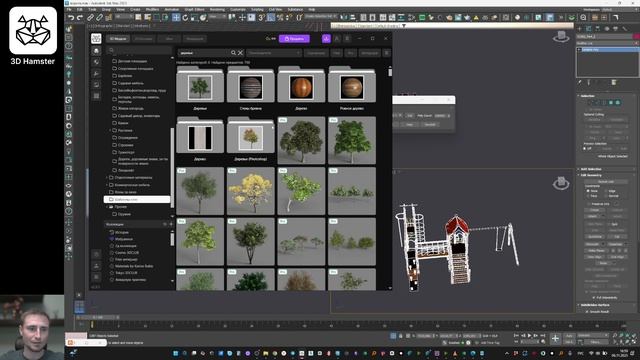The width and height of the screenshot is (640, 360).
Task: Click the Play Animation button
Action: pos(529,336)
